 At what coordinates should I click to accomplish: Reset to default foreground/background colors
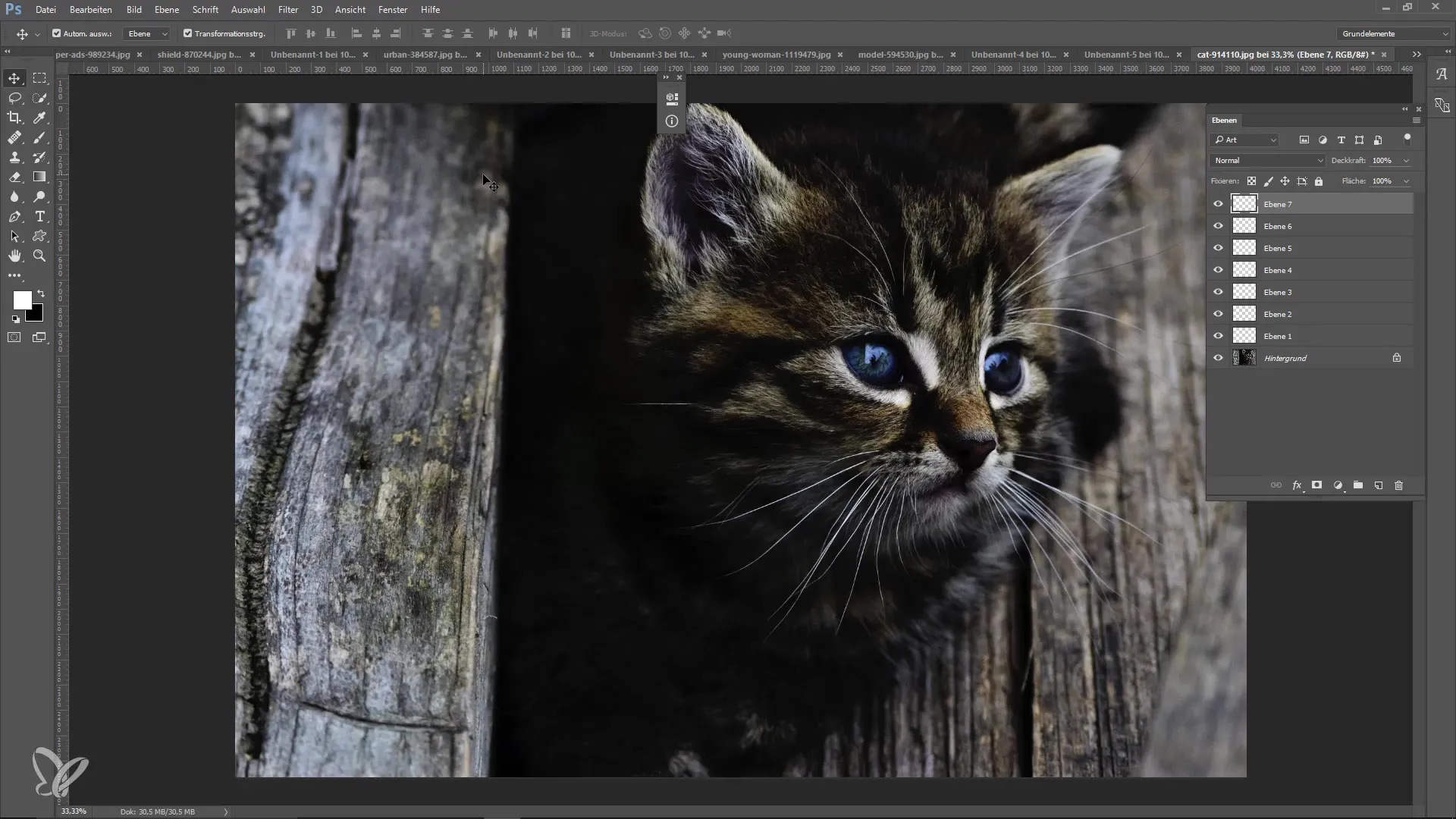[x=16, y=319]
